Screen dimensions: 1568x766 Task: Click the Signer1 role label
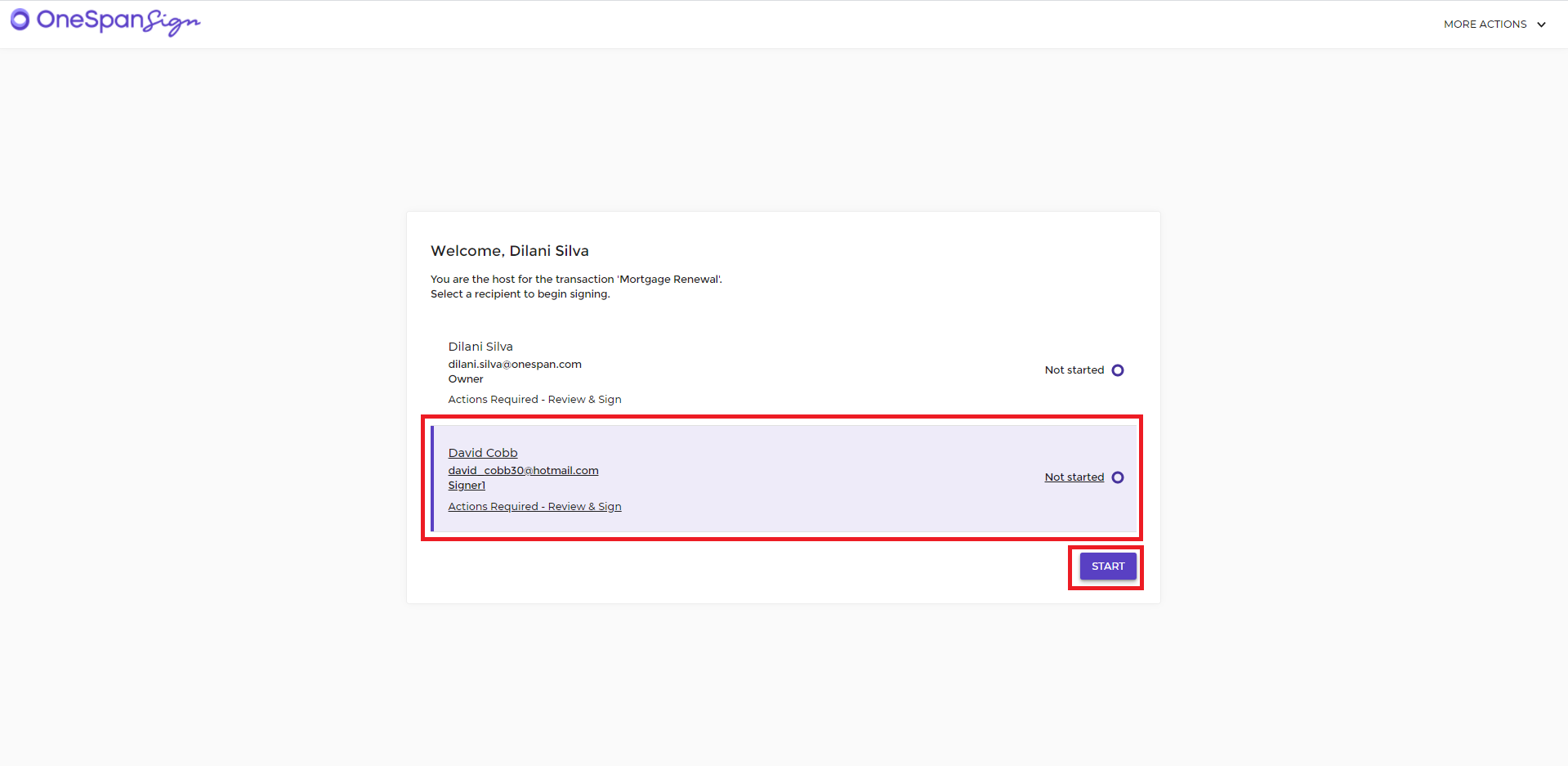pos(467,486)
